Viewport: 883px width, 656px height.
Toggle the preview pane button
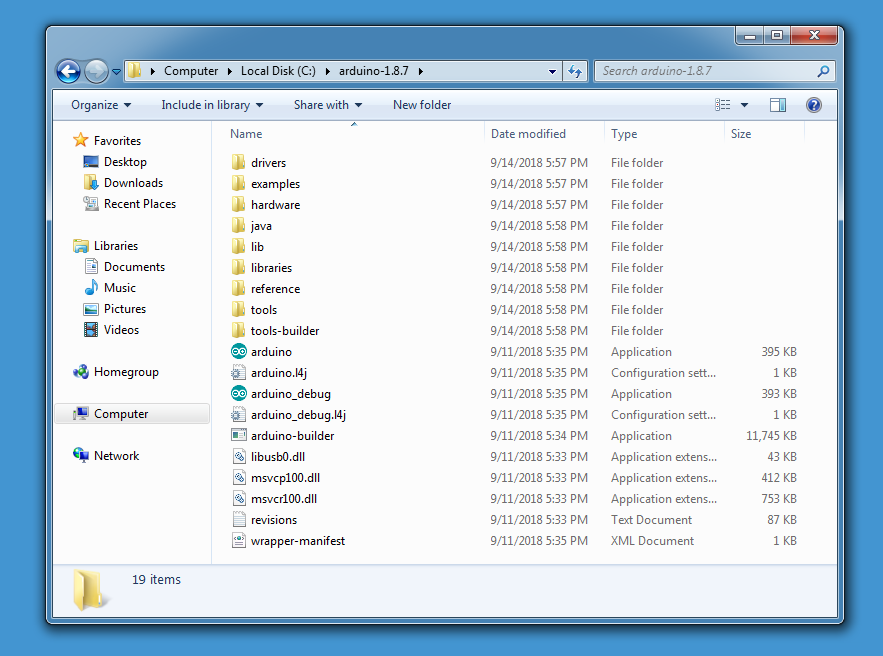(778, 105)
